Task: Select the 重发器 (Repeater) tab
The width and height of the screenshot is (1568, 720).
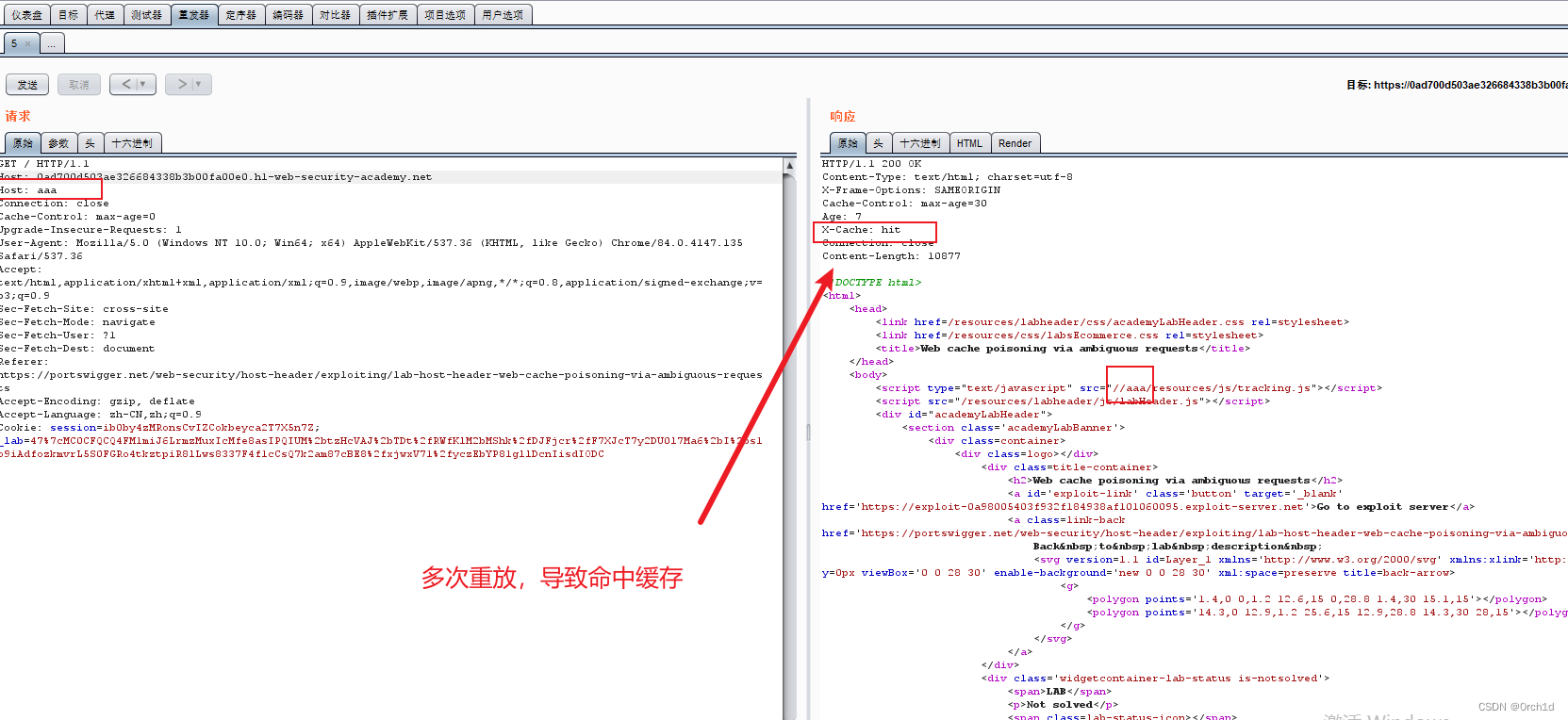Action: click(194, 15)
